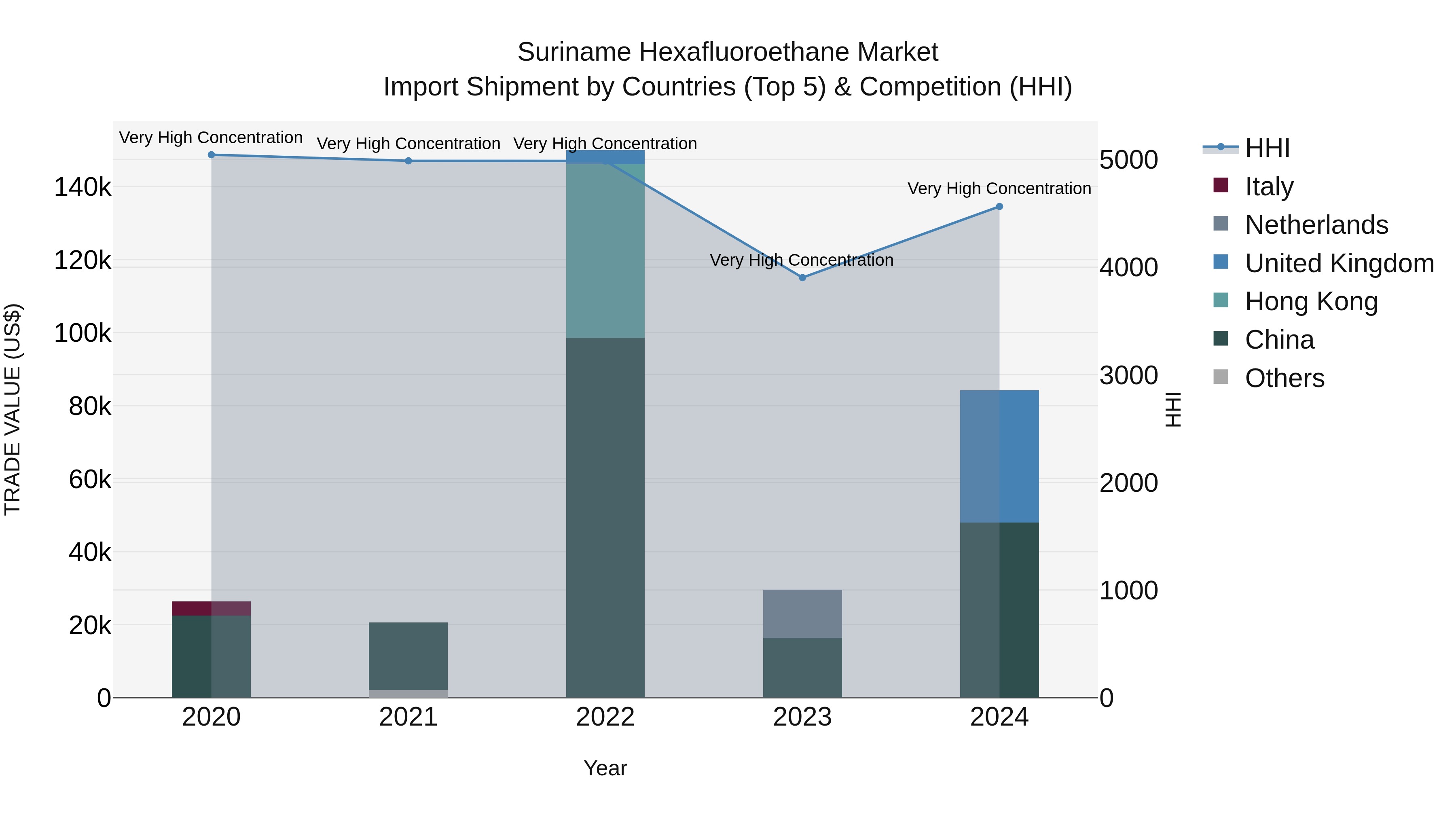The height and width of the screenshot is (819, 1456).
Task: Click the 3000 HHI axis tick label
Action: click(x=1129, y=375)
